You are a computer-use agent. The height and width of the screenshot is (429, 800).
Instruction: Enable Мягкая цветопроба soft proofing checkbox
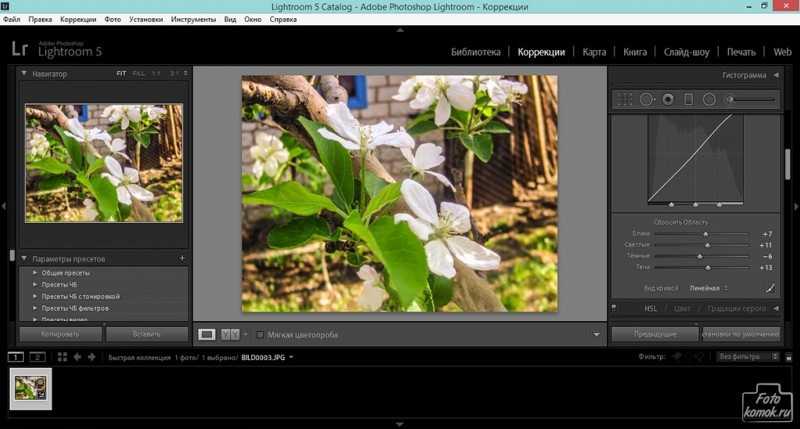(260, 335)
